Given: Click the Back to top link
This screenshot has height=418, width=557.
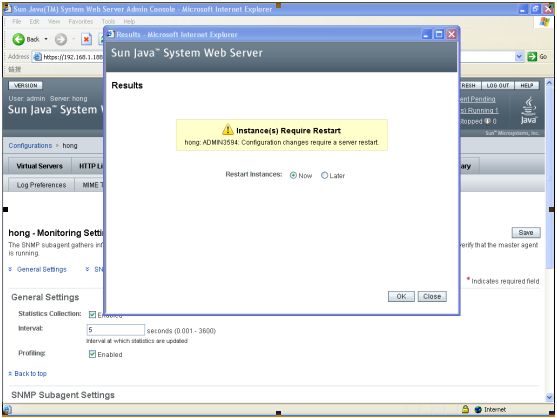Looking at the screenshot, I should tap(31, 374).
